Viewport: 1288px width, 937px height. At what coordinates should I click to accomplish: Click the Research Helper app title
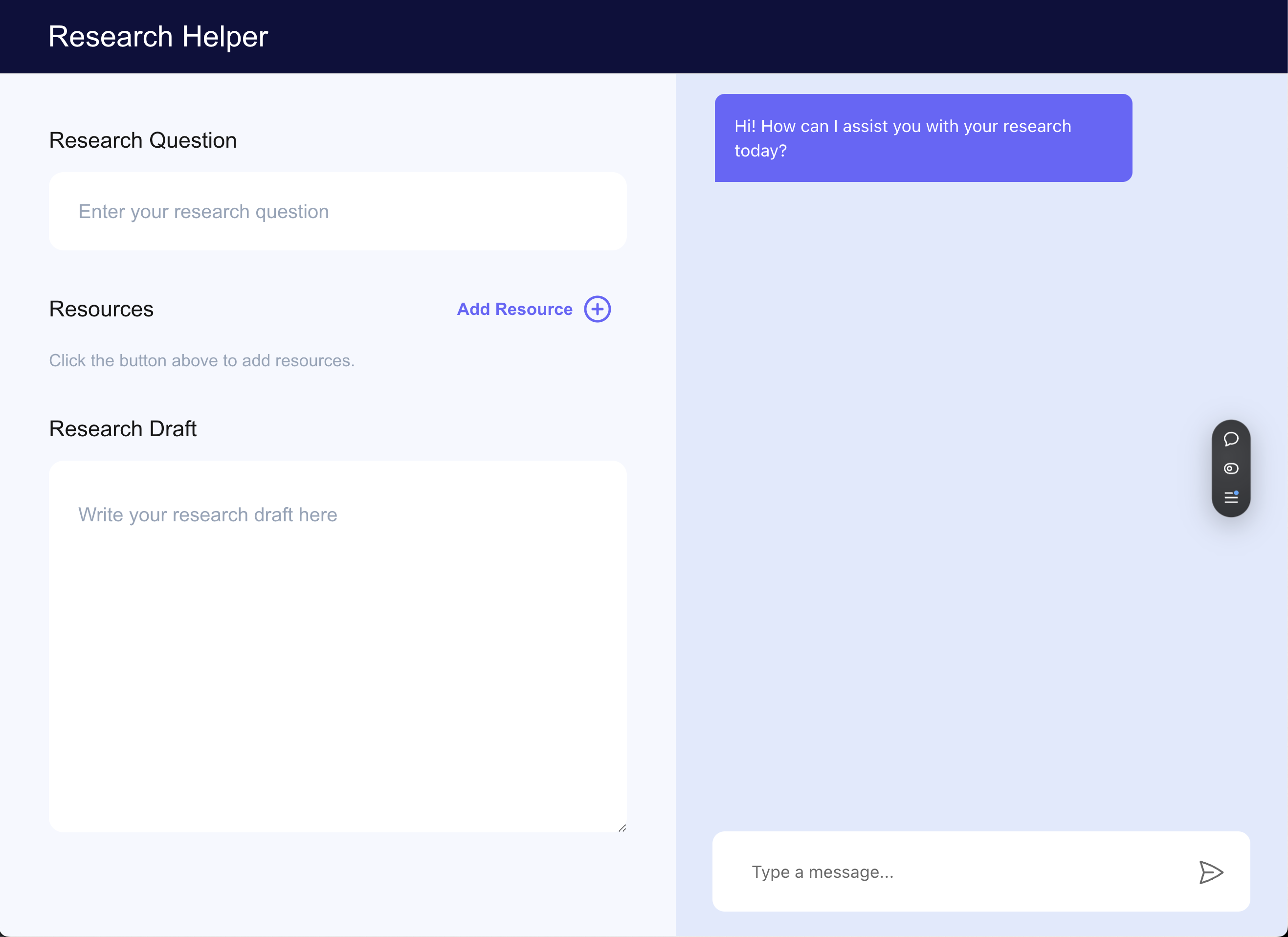(x=158, y=36)
